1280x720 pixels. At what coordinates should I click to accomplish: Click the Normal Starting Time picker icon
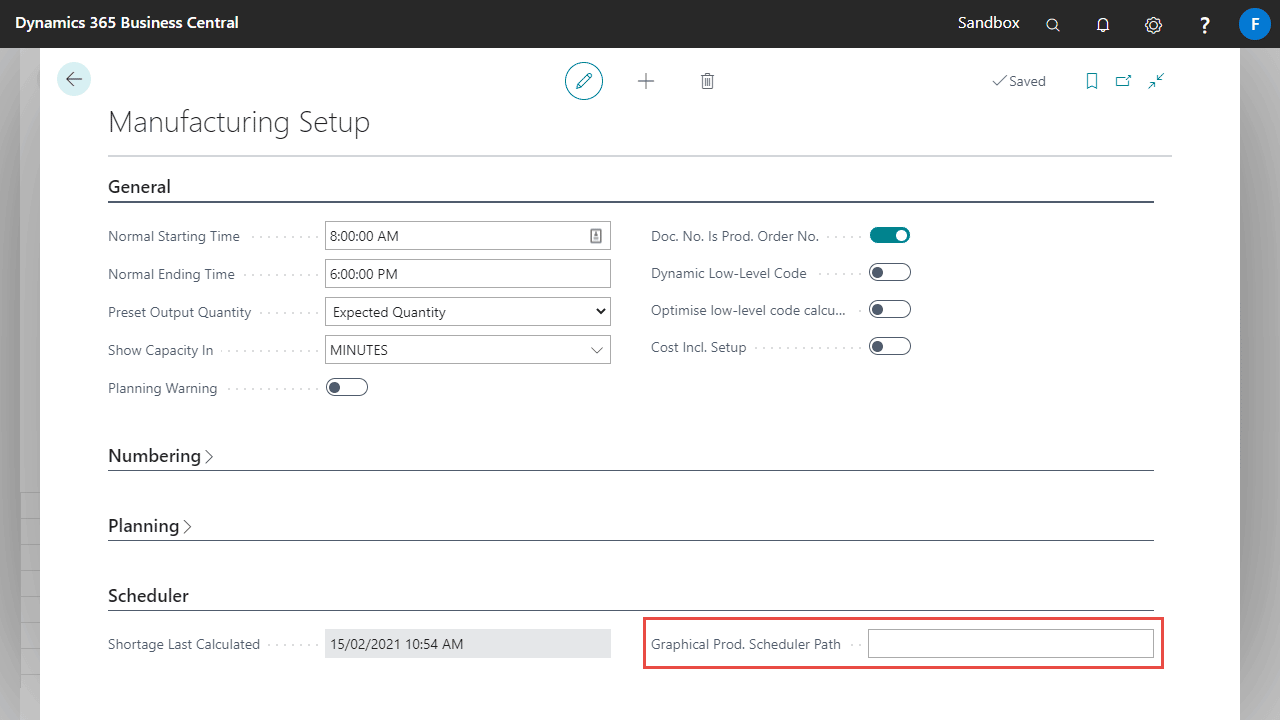596,236
